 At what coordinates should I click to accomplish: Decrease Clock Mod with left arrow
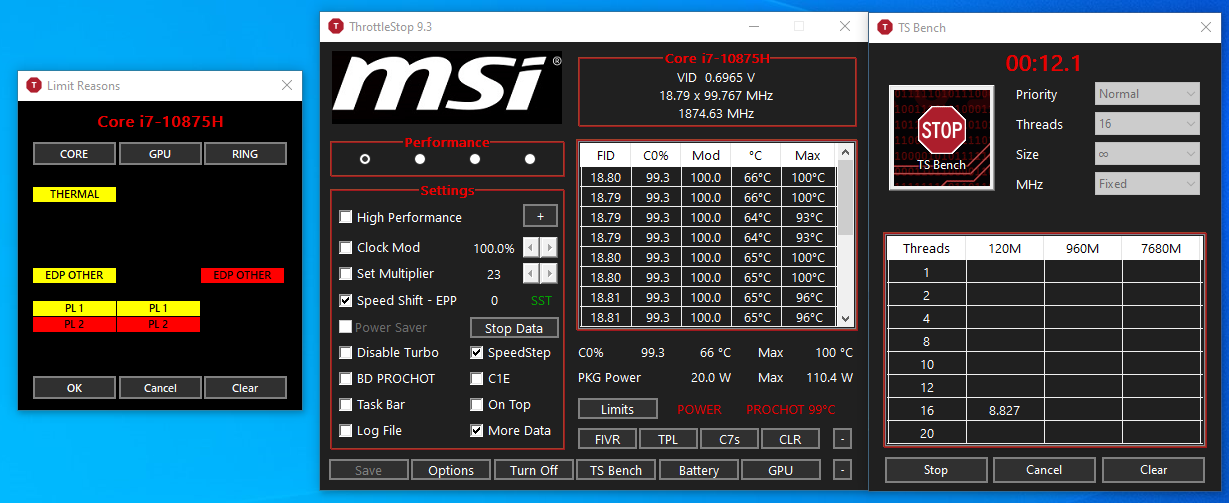[x=531, y=248]
